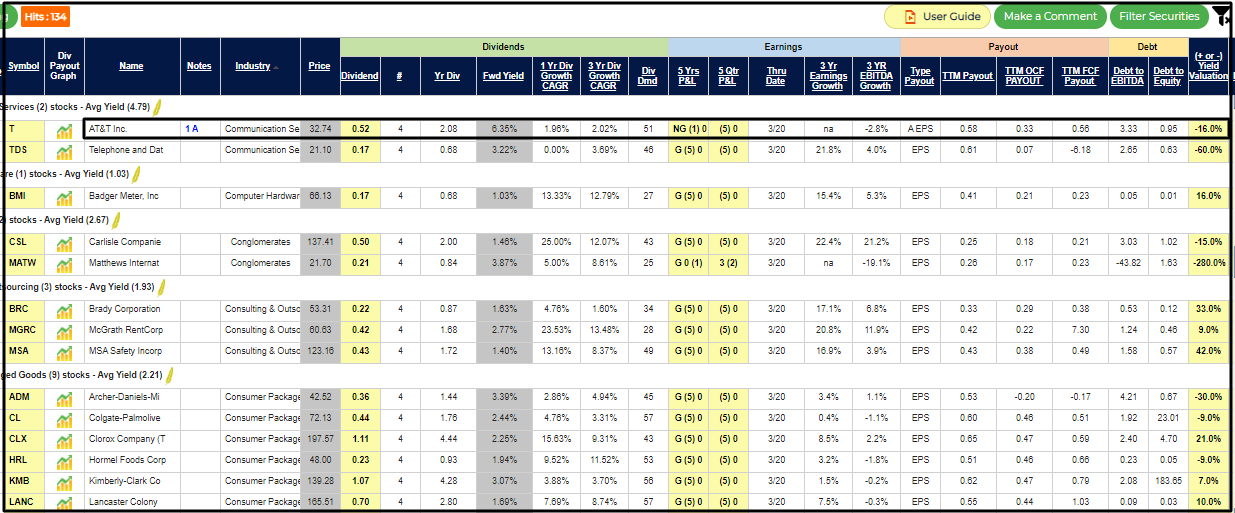Open dividend payout graph for MATW

pyautogui.click(x=64, y=264)
